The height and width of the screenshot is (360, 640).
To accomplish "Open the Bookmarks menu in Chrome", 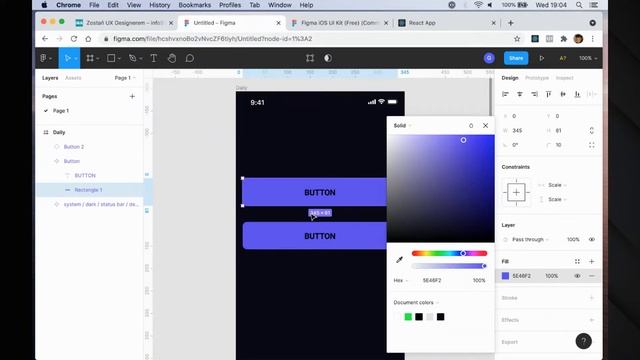I will tap(195, 5).
